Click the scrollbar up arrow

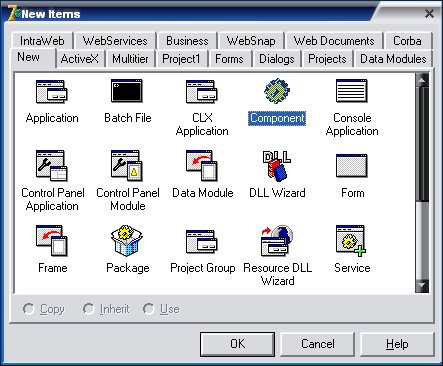pos(422,80)
